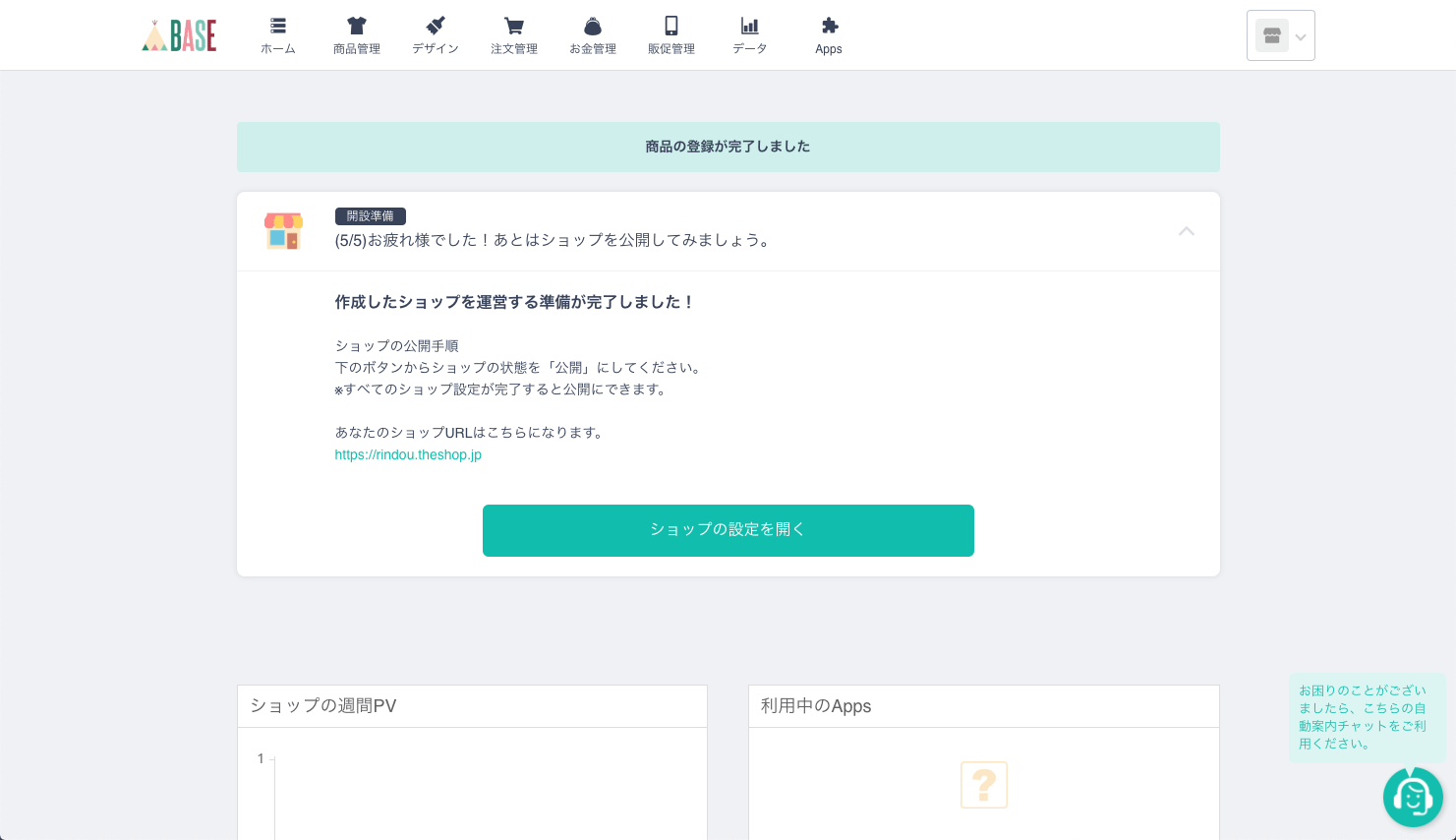The height and width of the screenshot is (840, 1456).
Task: Click 作成したショップを運営する準備が完了しました heading
Action: (x=514, y=302)
